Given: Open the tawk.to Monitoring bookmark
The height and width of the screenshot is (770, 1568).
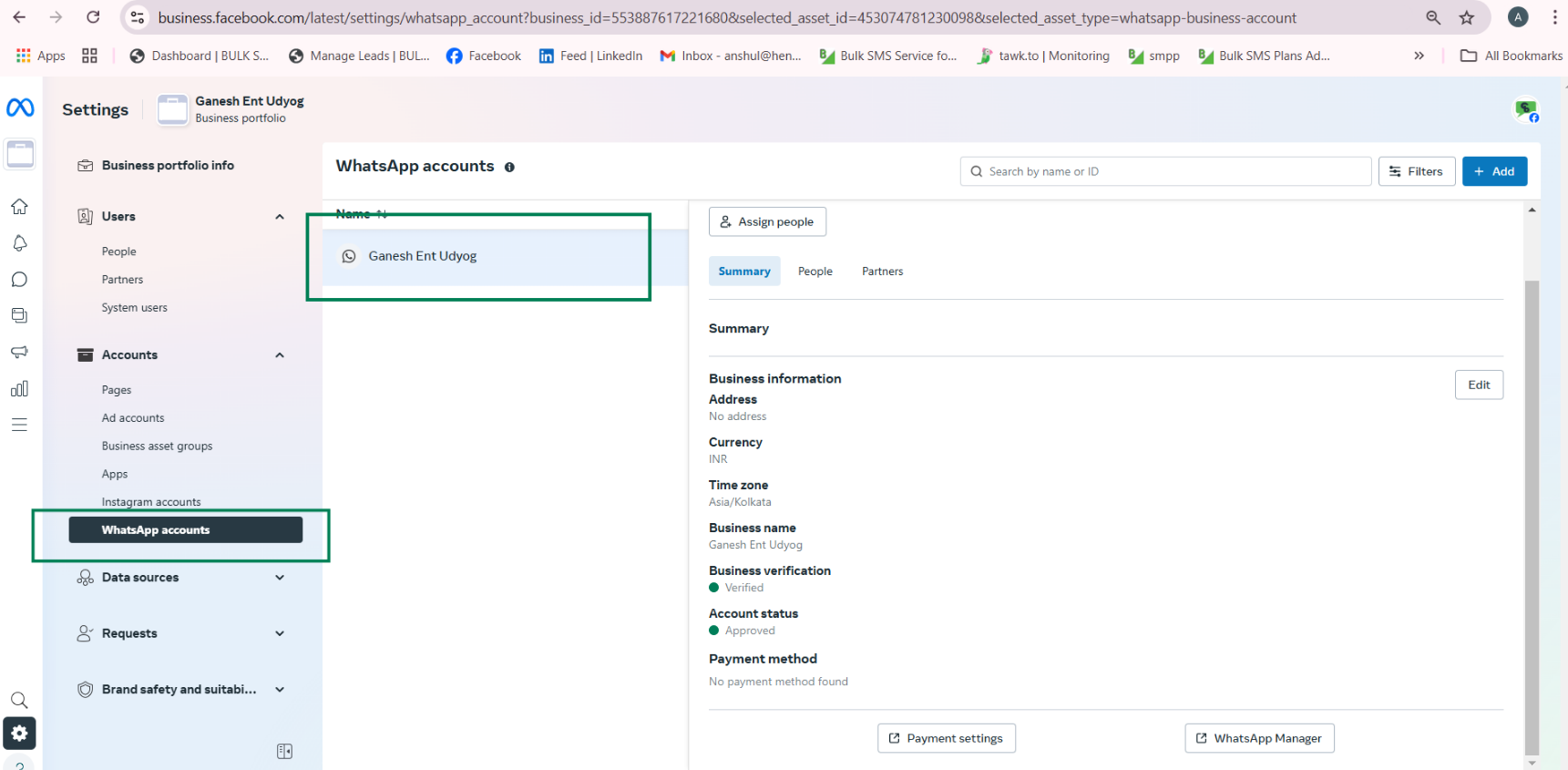Looking at the screenshot, I should click(1043, 56).
